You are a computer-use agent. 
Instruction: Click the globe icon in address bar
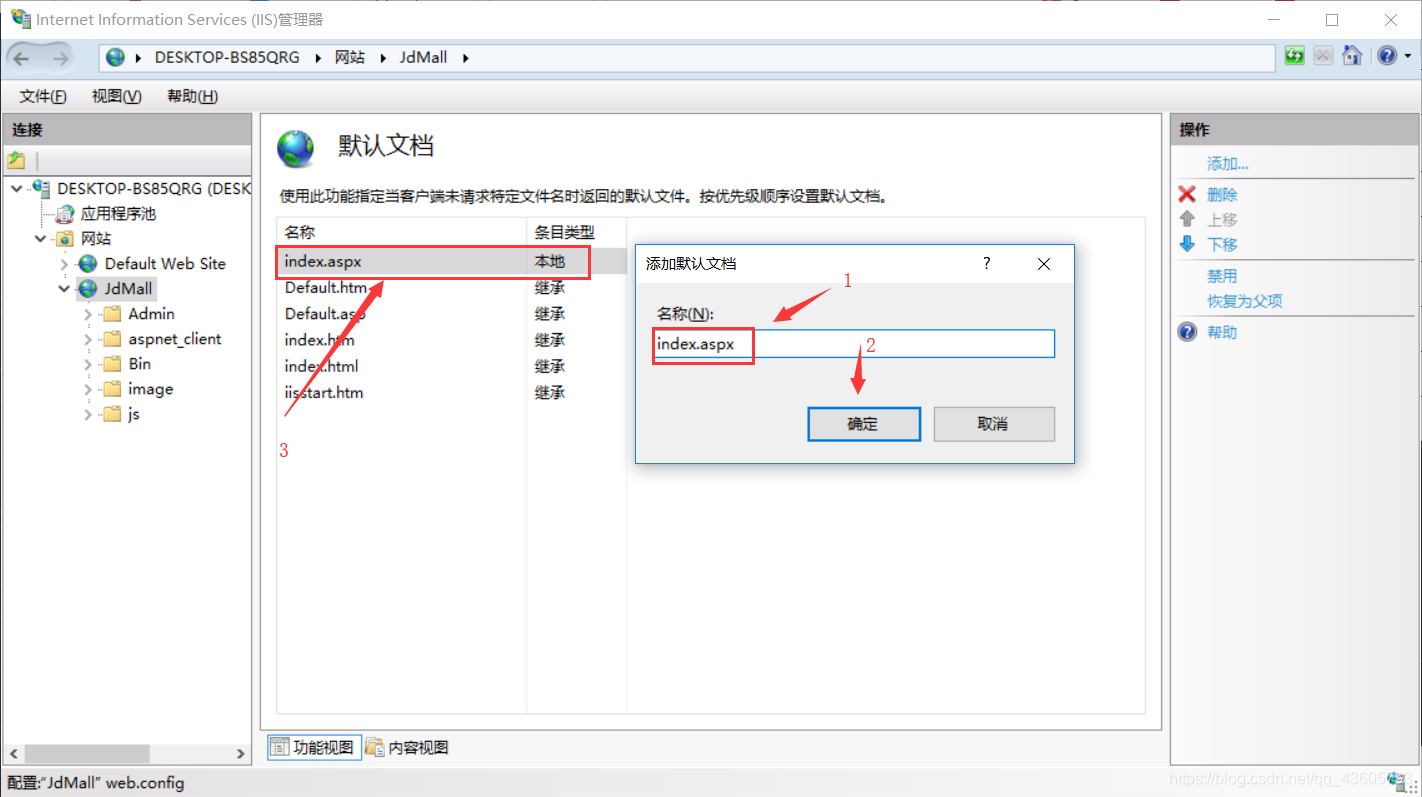116,58
